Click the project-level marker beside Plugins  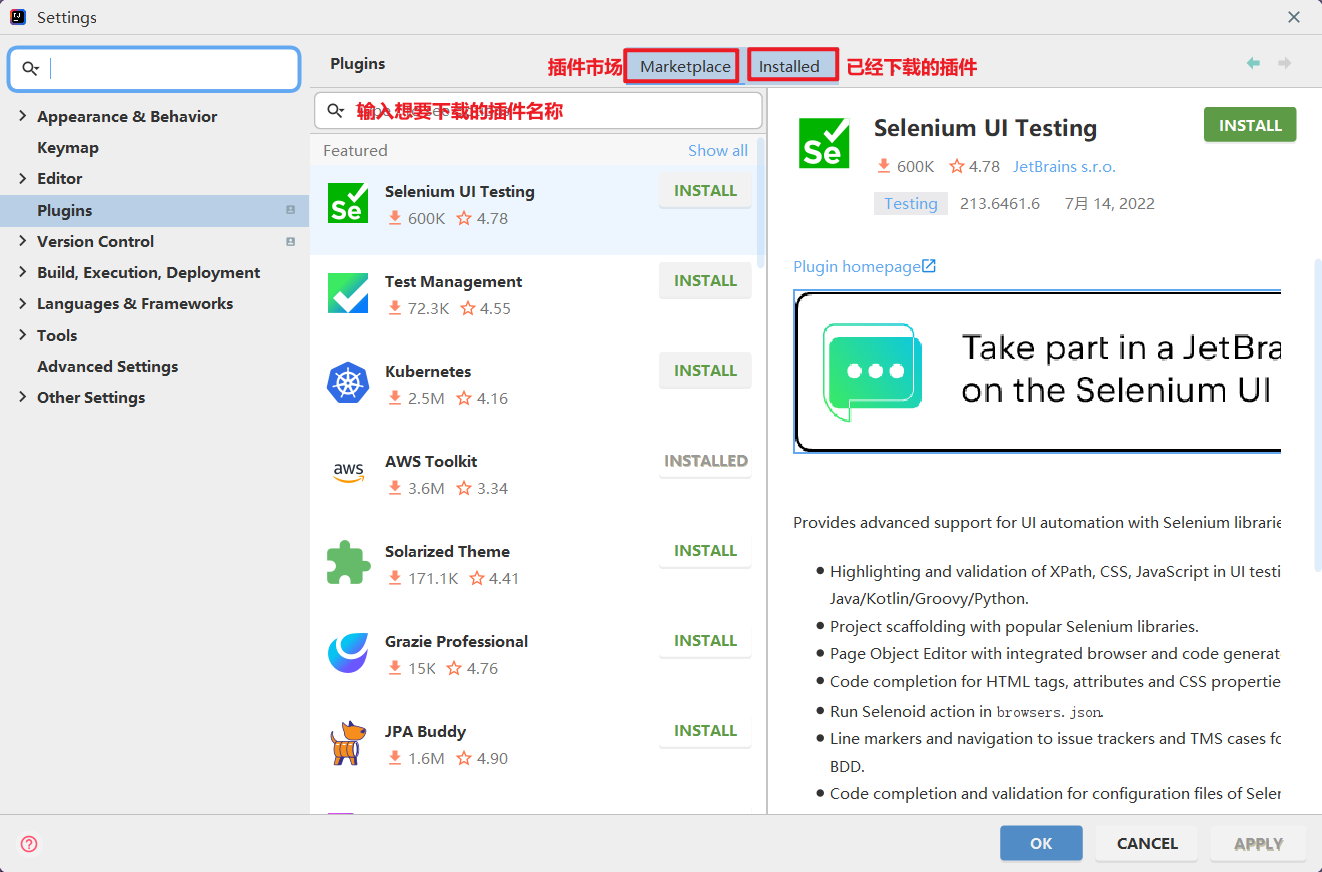[291, 210]
